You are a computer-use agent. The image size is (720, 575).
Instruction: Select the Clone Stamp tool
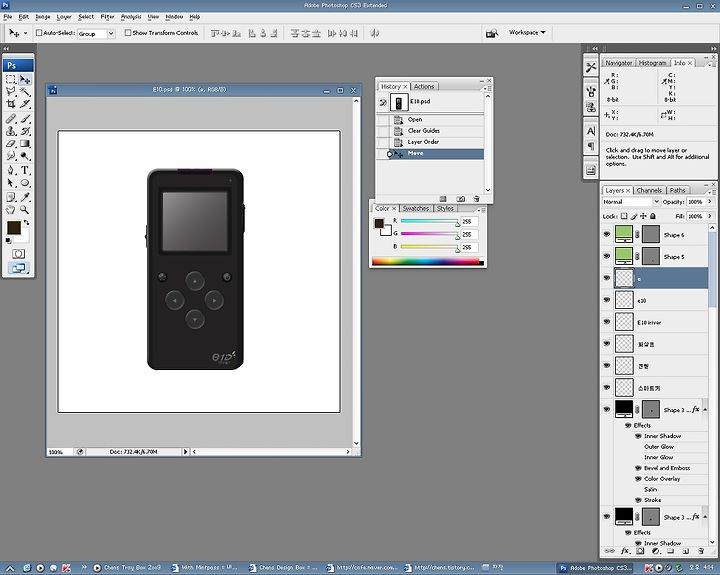click(11, 131)
